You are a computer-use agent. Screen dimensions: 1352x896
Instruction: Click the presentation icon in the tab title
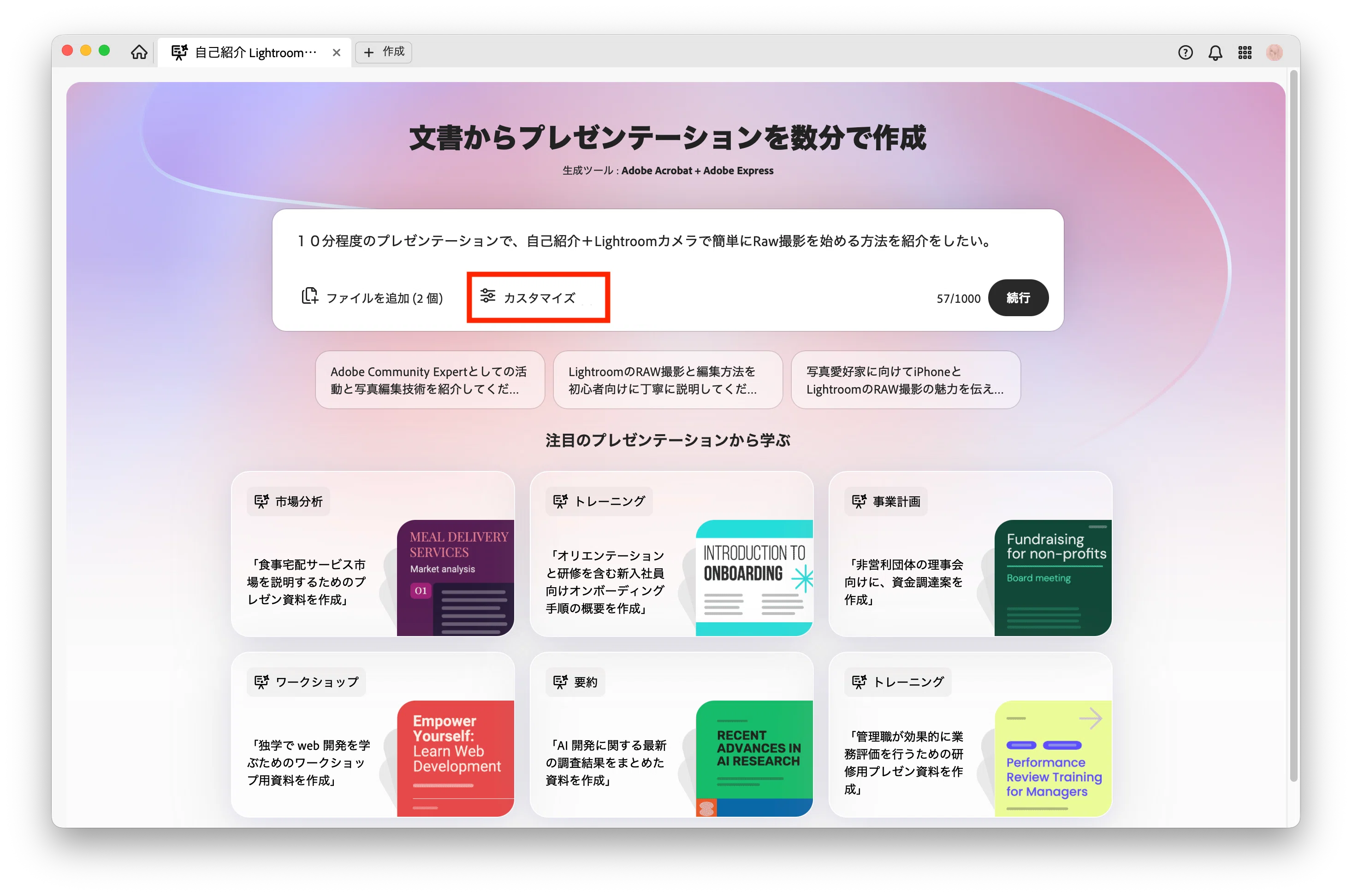[179, 52]
